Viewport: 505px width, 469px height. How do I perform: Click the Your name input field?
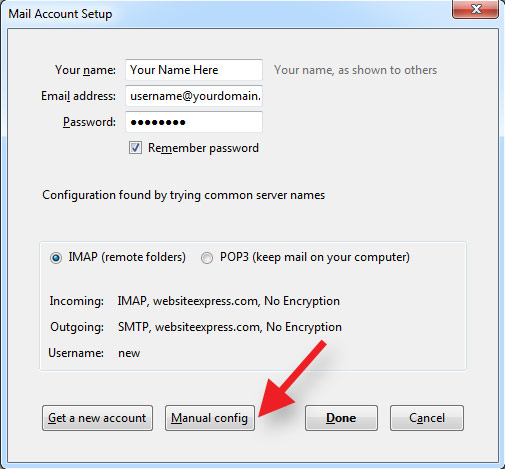(194, 70)
